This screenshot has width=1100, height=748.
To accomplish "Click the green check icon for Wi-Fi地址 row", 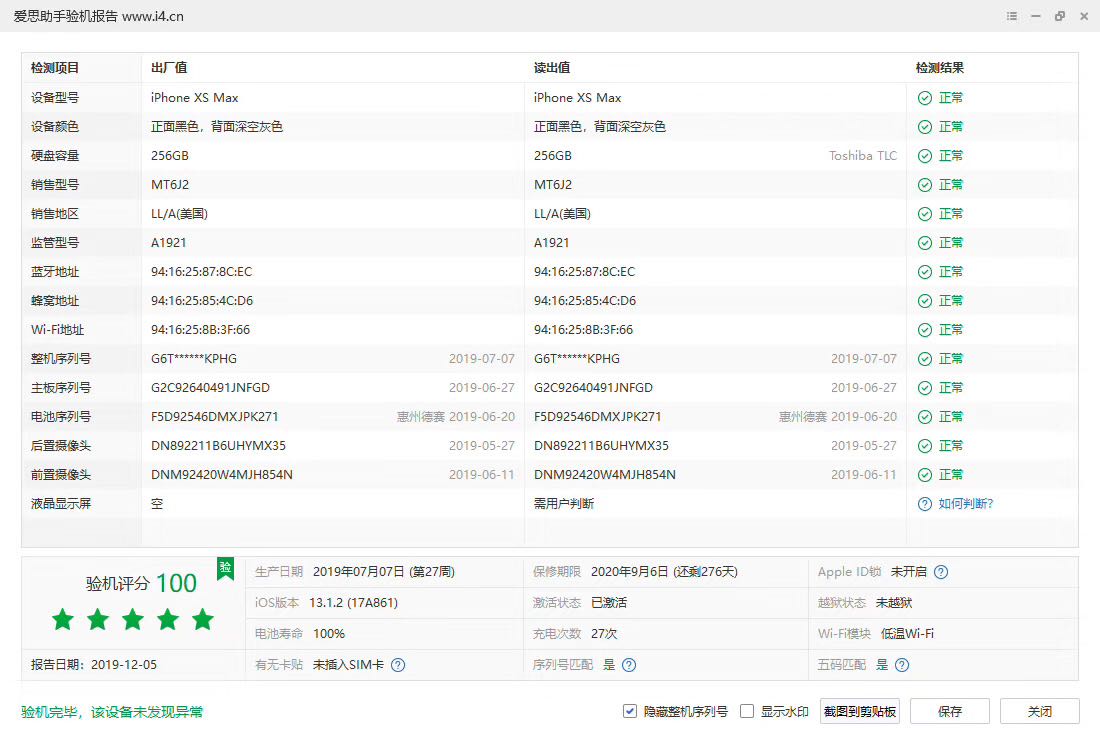I will [x=925, y=330].
